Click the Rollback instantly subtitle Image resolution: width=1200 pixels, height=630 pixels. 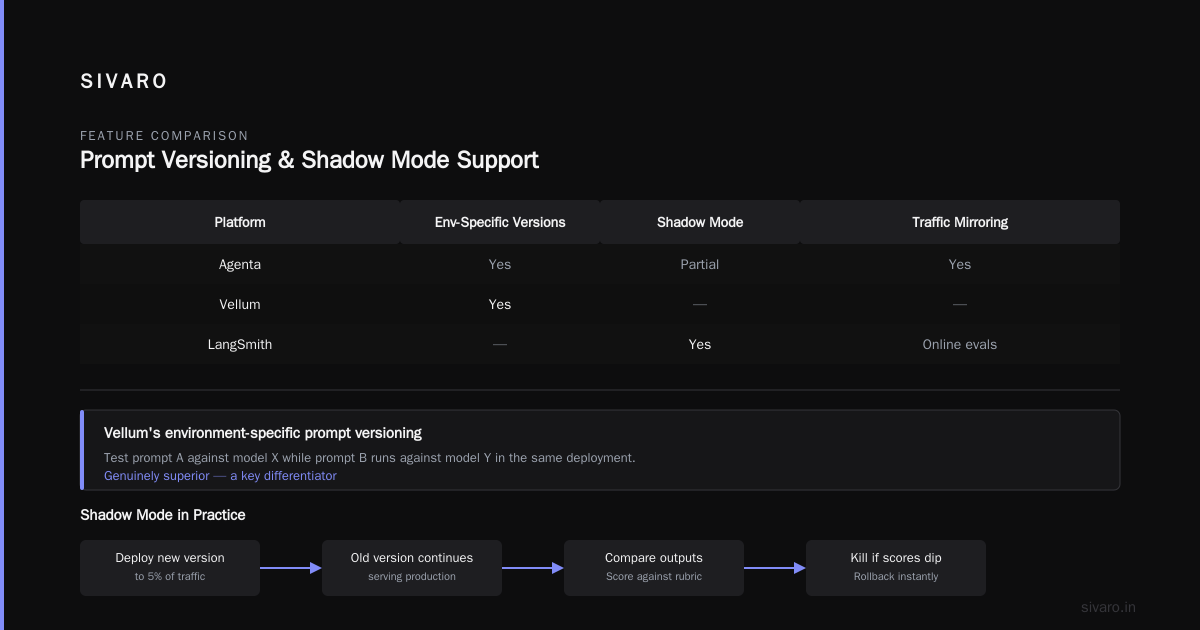click(896, 577)
